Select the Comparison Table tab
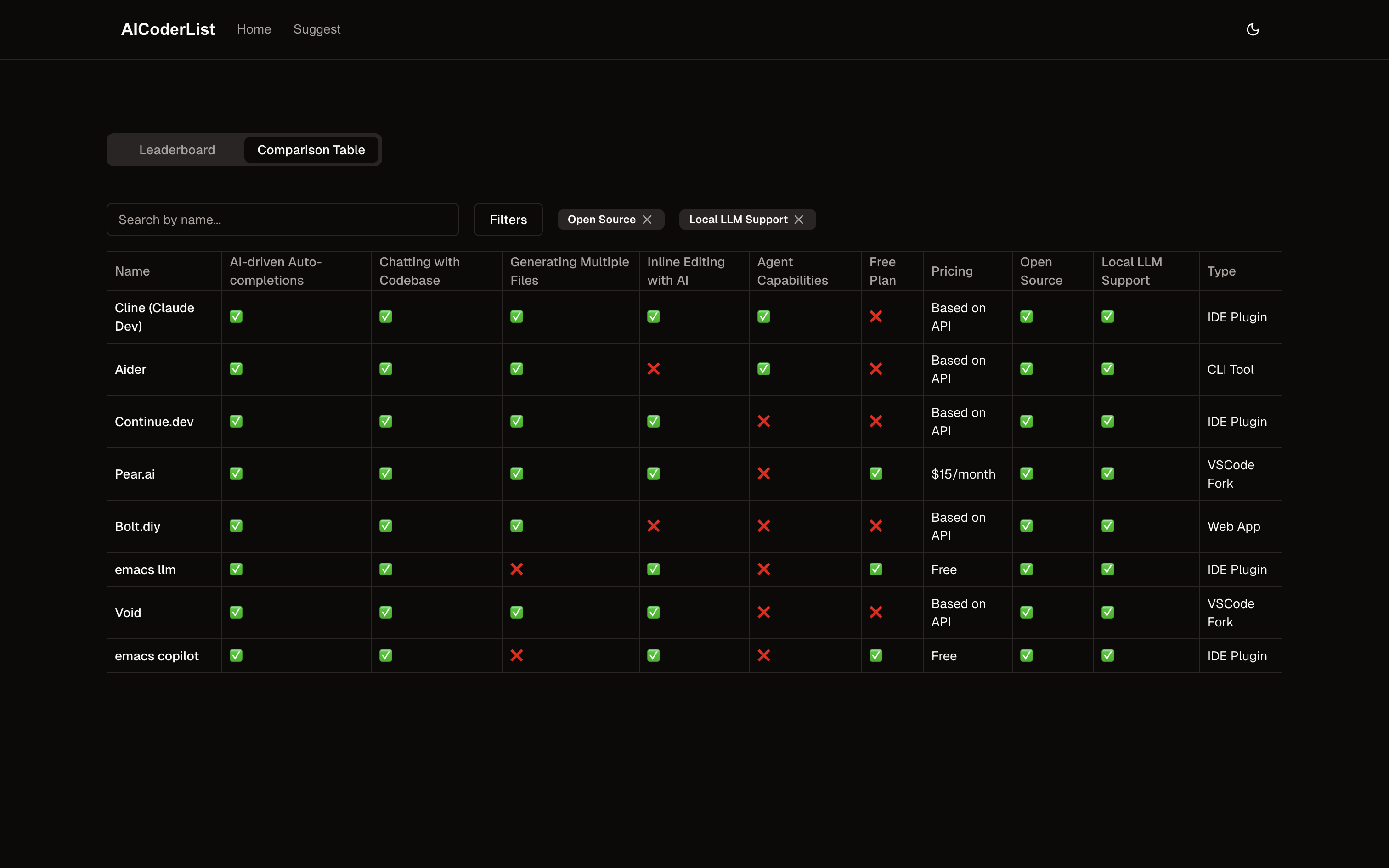1389x868 pixels. pyautogui.click(x=311, y=150)
